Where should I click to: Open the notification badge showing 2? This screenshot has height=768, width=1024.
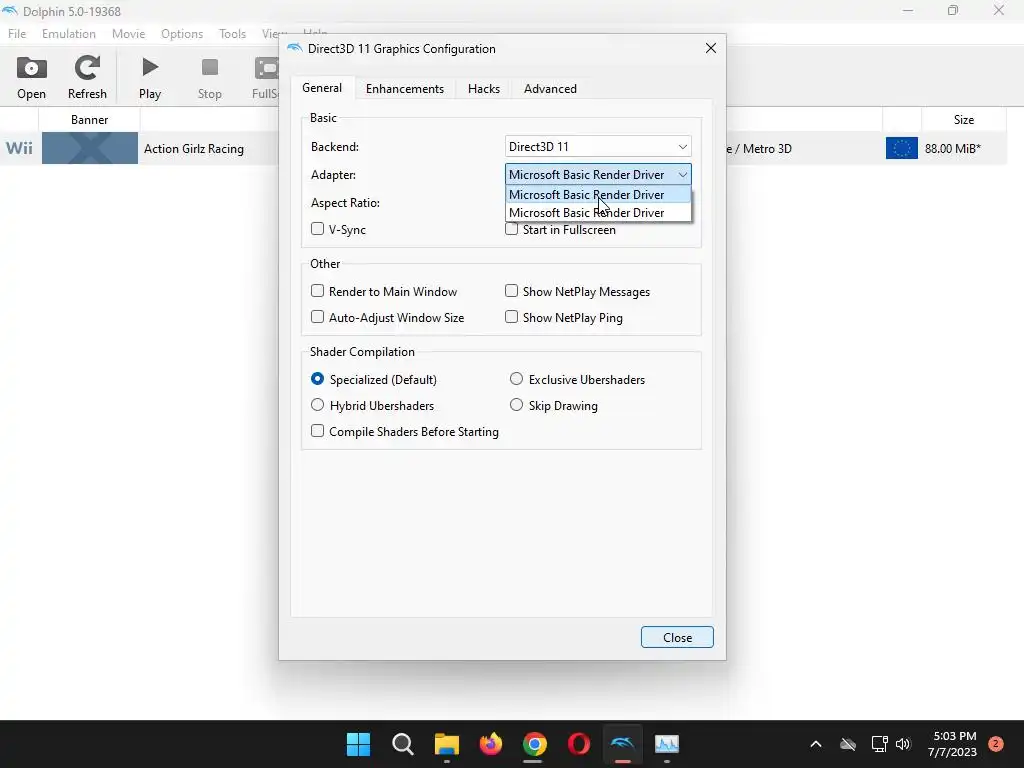tap(996, 744)
